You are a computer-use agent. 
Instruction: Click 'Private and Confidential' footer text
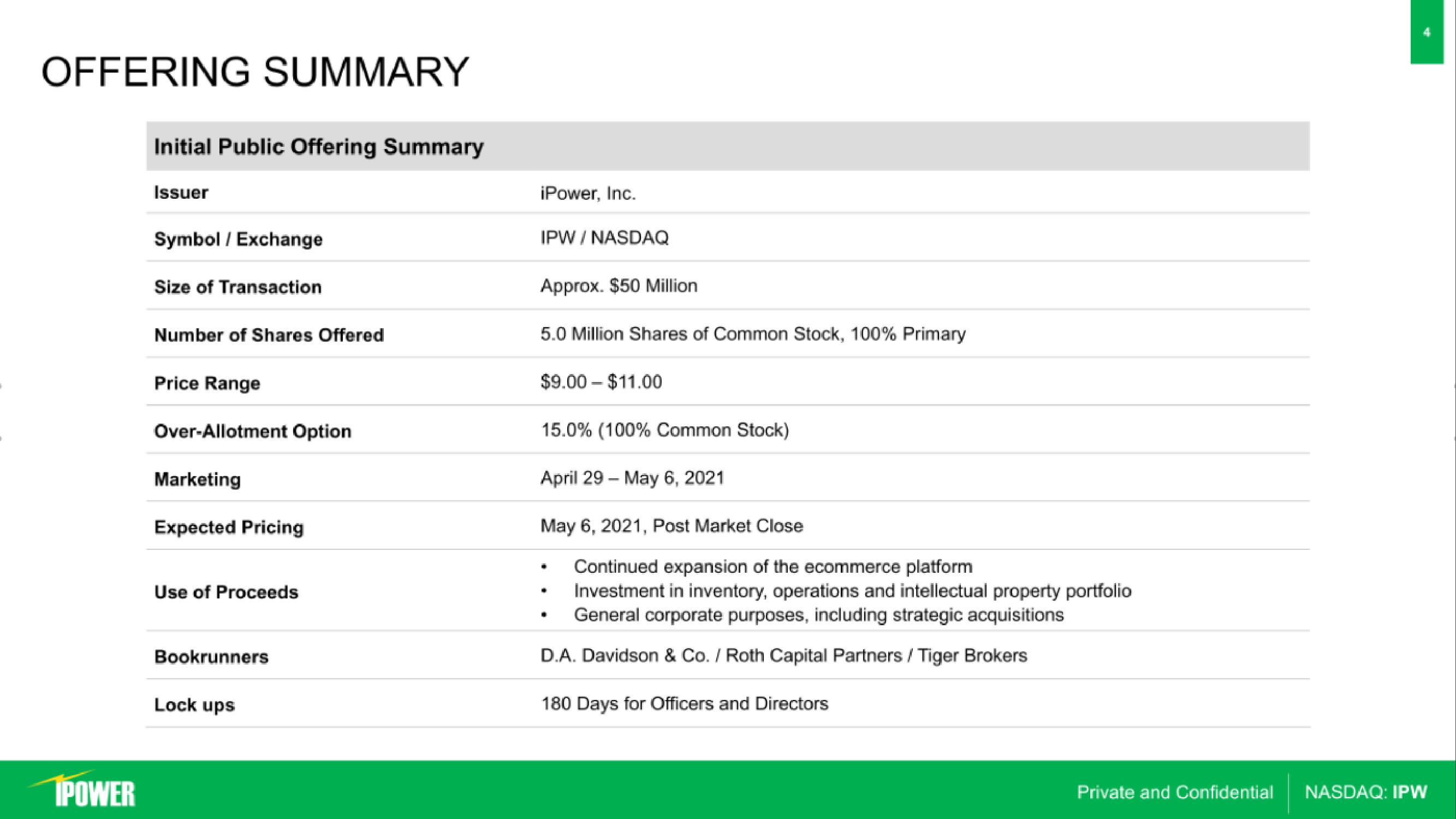(x=1174, y=792)
